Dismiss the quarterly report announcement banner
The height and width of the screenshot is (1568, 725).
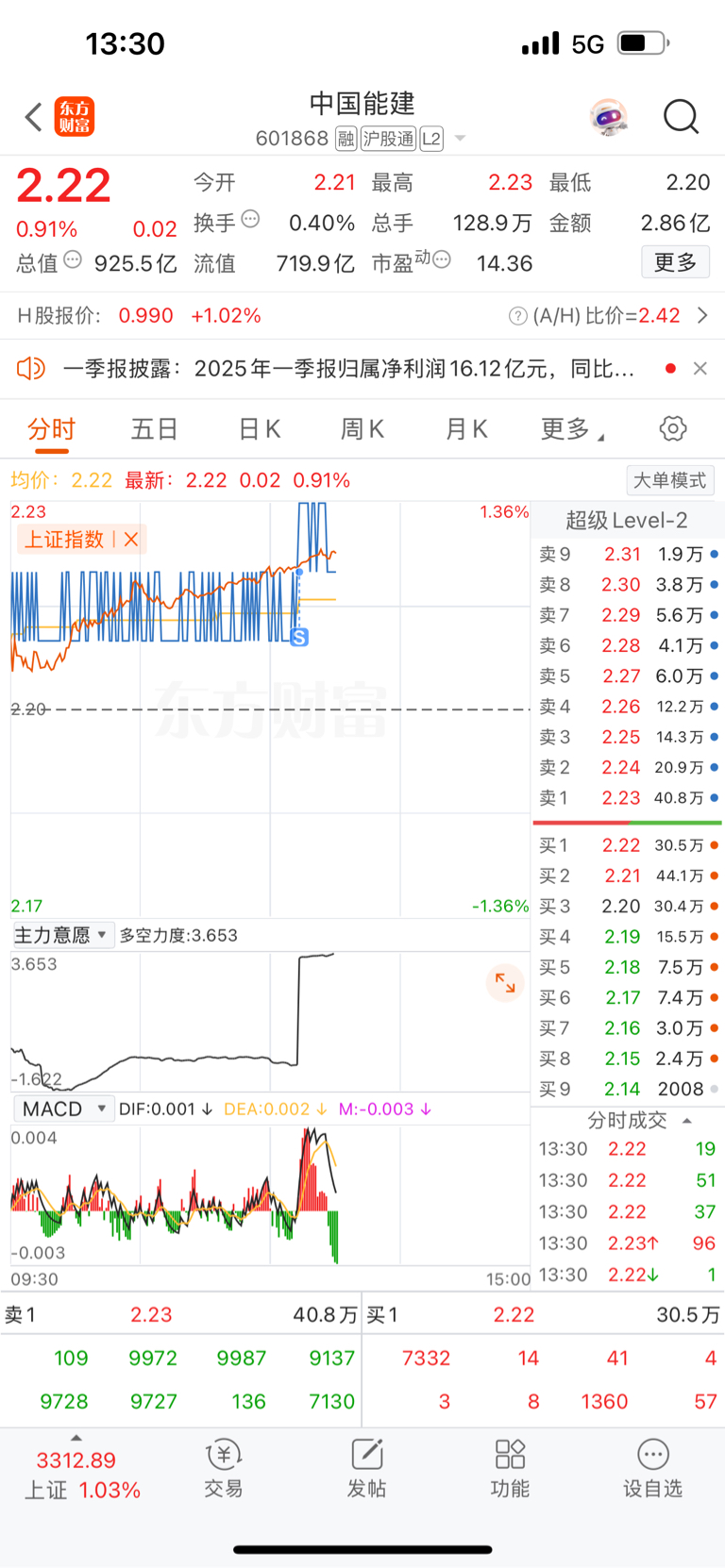700,369
